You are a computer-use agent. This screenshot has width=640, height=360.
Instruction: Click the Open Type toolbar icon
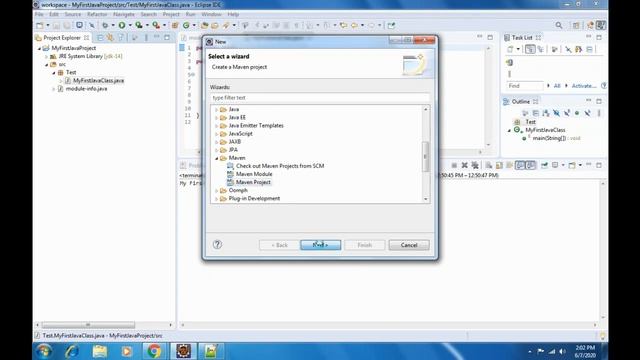click(204, 25)
